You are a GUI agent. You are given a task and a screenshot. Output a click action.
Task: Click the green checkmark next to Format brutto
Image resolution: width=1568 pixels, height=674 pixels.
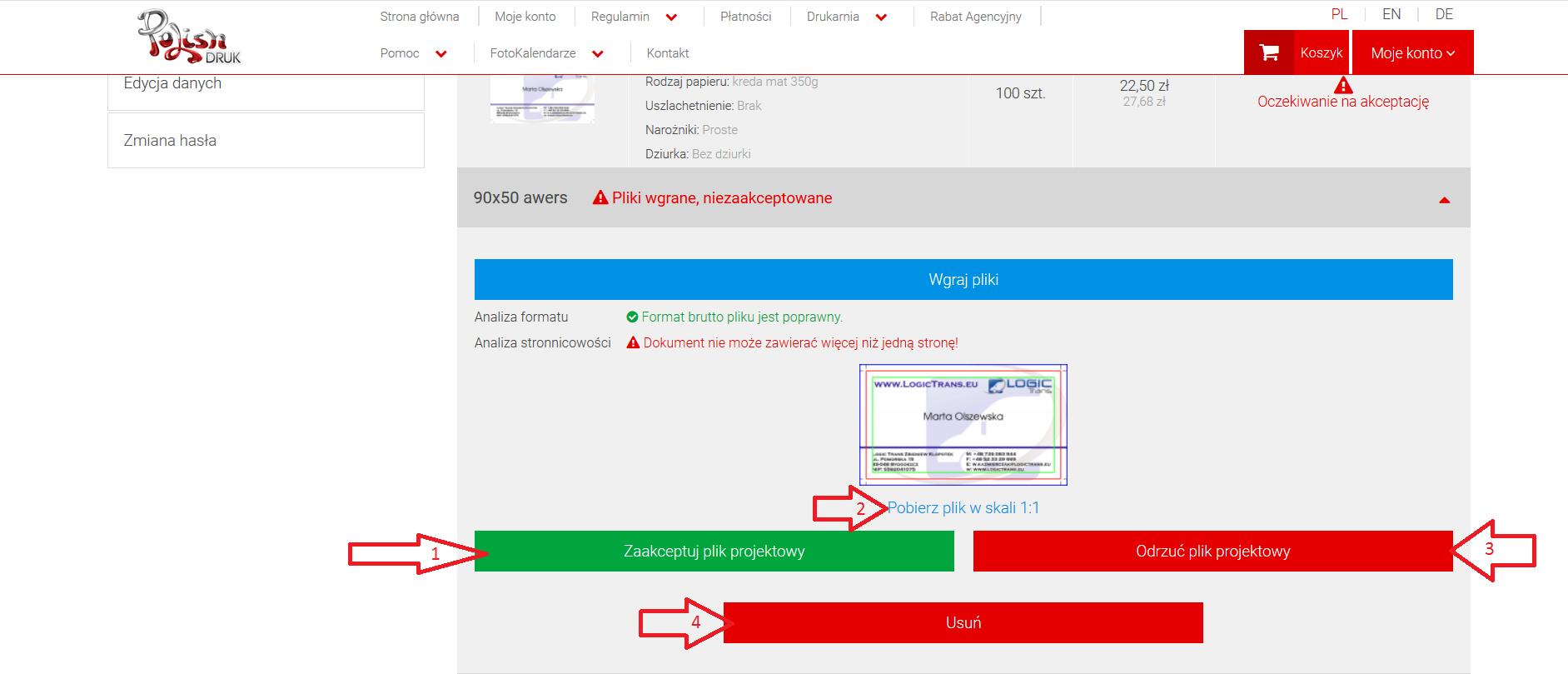tap(632, 317)
